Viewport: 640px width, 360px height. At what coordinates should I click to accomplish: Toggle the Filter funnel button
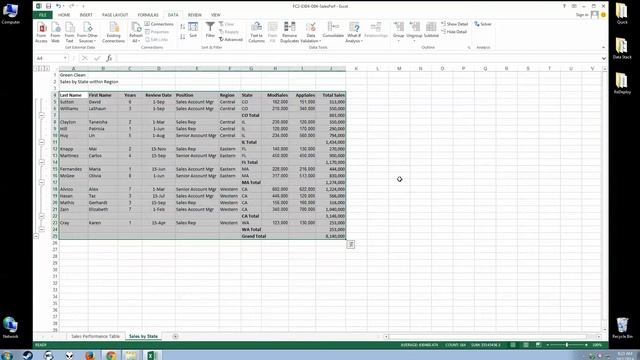point(210,30)
